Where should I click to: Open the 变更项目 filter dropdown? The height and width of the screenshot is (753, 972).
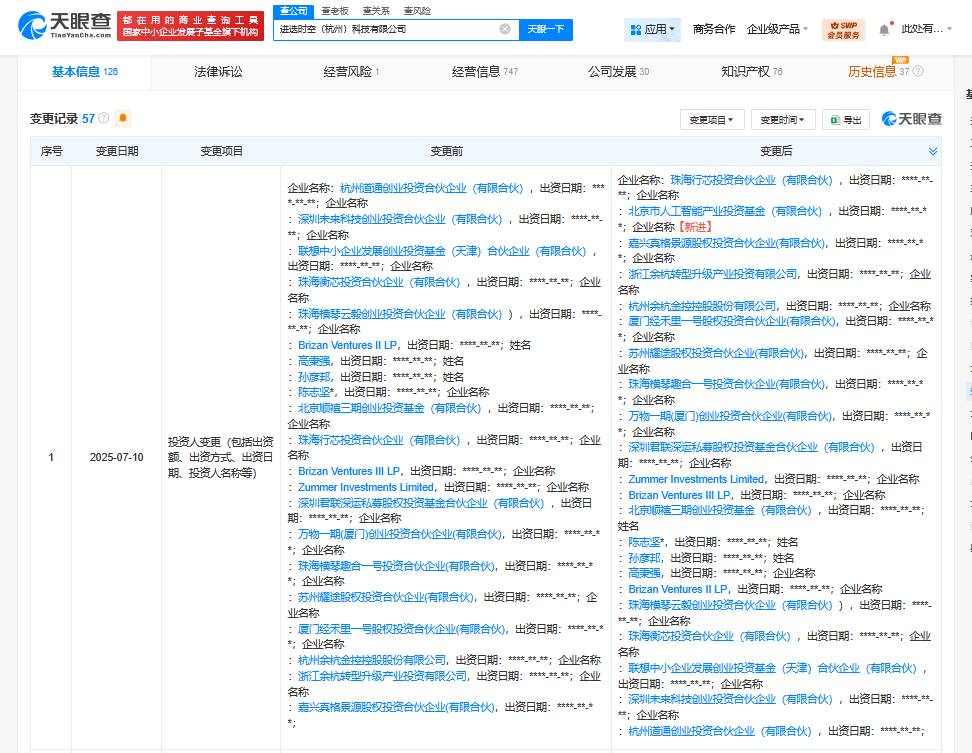coord(712,120)
